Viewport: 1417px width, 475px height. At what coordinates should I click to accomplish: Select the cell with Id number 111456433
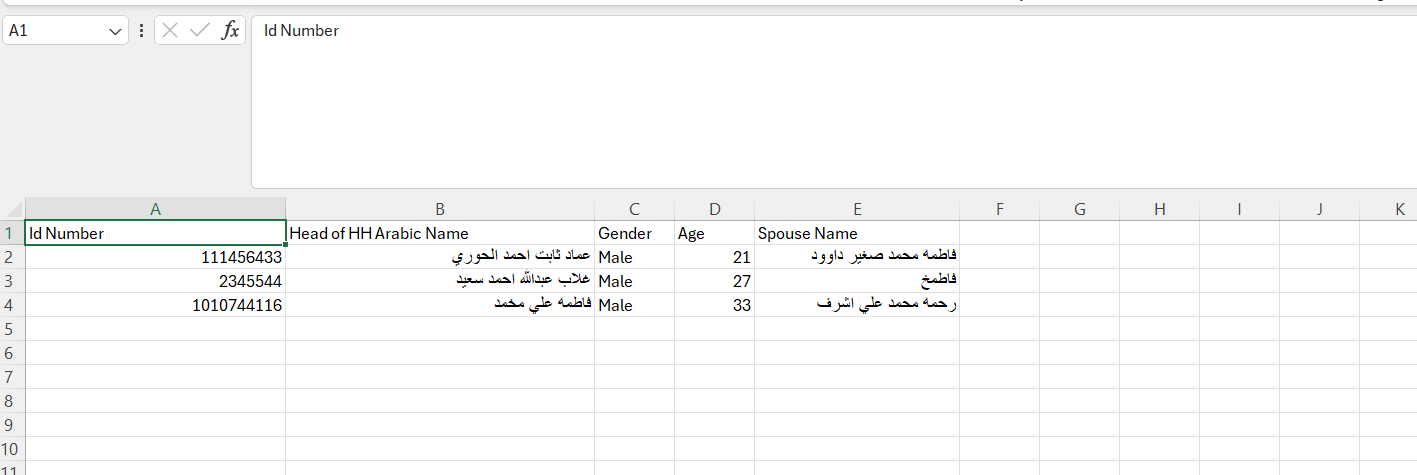(x=155, y=257)
